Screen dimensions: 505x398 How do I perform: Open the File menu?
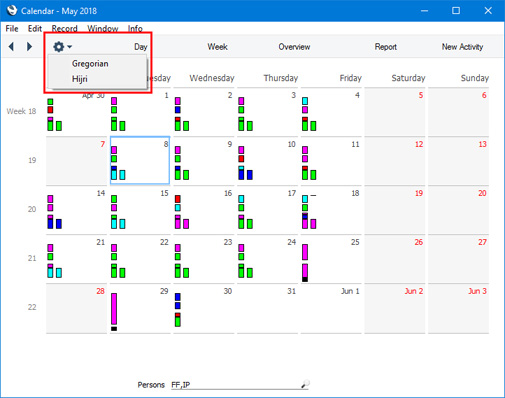(12, 29)
